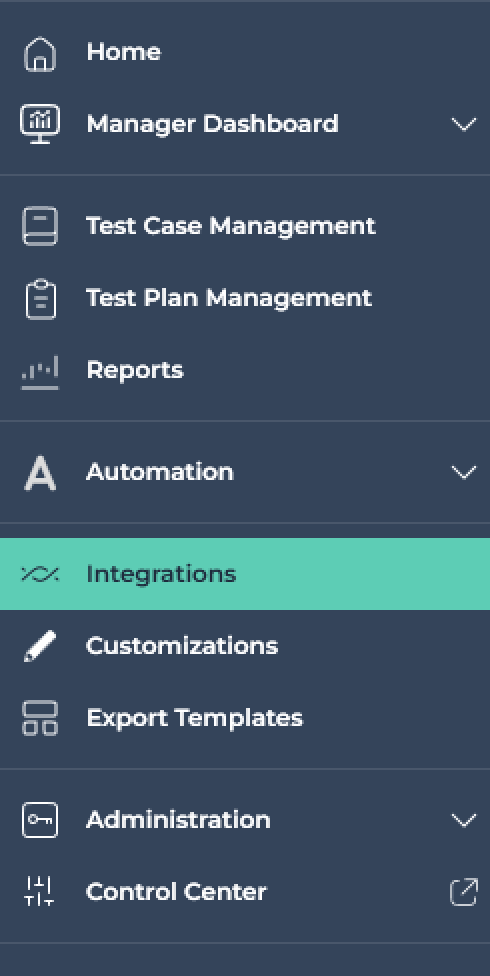490x976 pixels.
Task: Click the Control Center sliders icon
Action: pyautogui.click(x=39, y=891)
